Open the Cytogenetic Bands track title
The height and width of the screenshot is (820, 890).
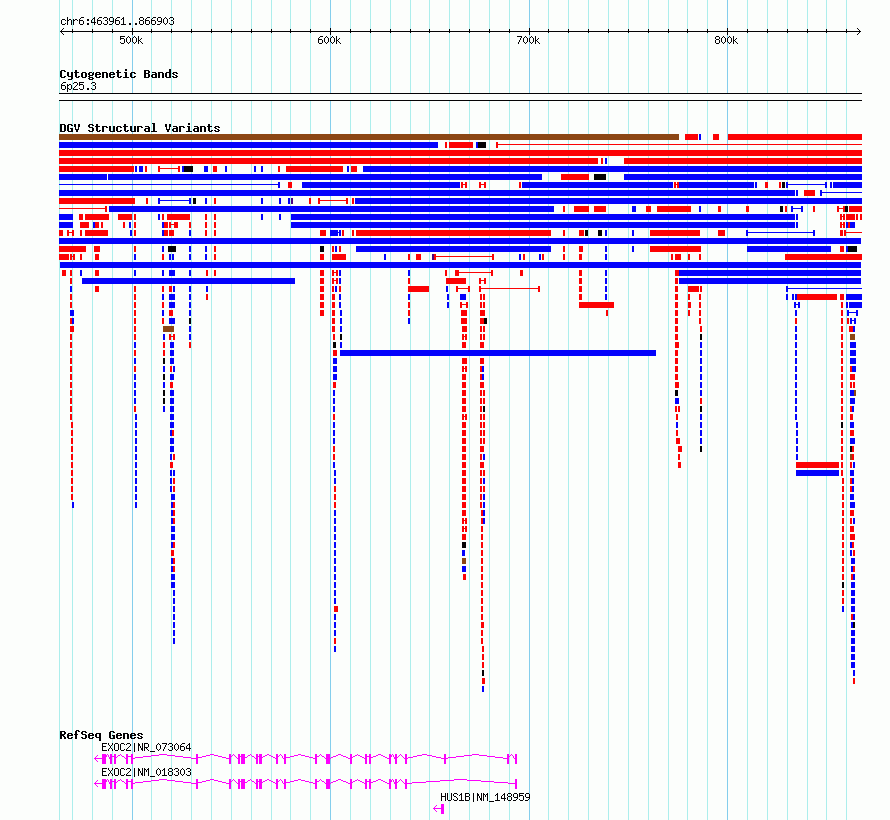click(x=119, y=74)
